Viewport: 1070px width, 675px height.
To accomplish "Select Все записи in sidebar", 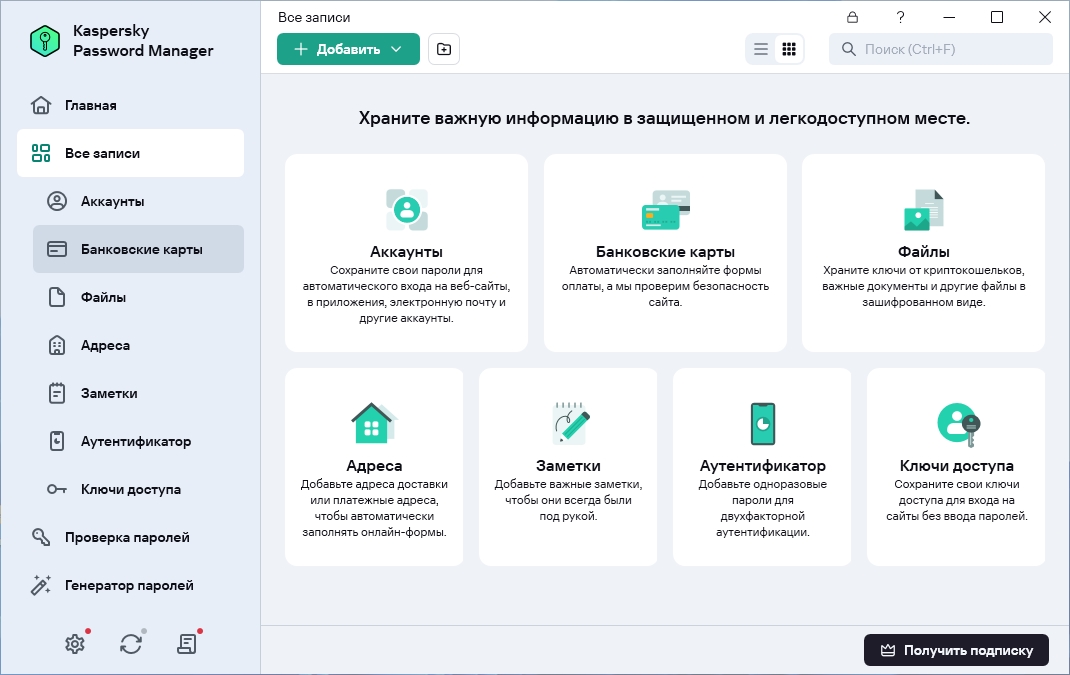I will tap(130, 153).
